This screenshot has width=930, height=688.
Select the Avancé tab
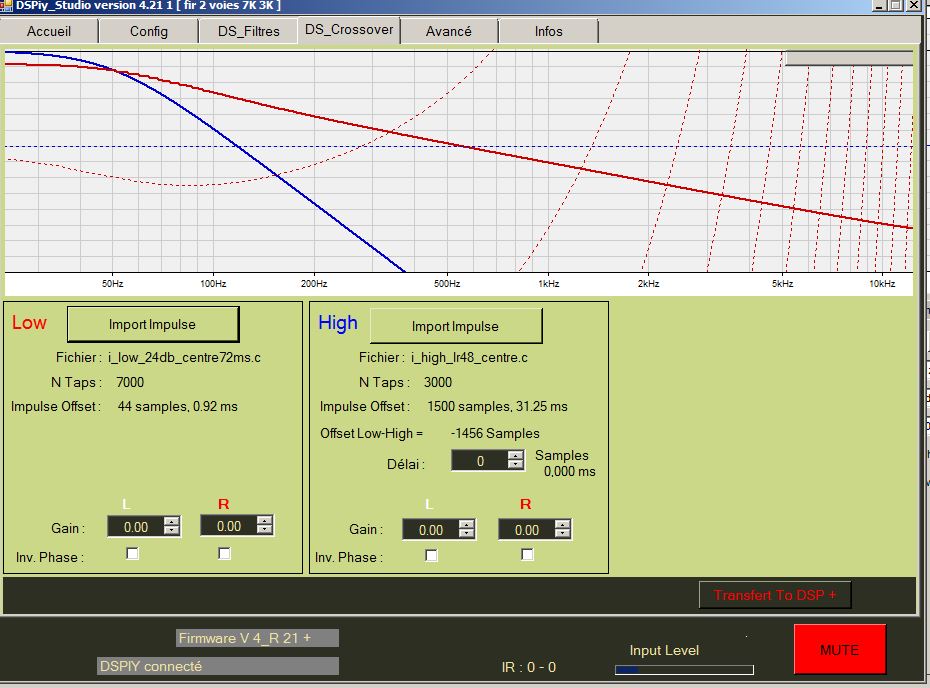(x=448, y=31)
